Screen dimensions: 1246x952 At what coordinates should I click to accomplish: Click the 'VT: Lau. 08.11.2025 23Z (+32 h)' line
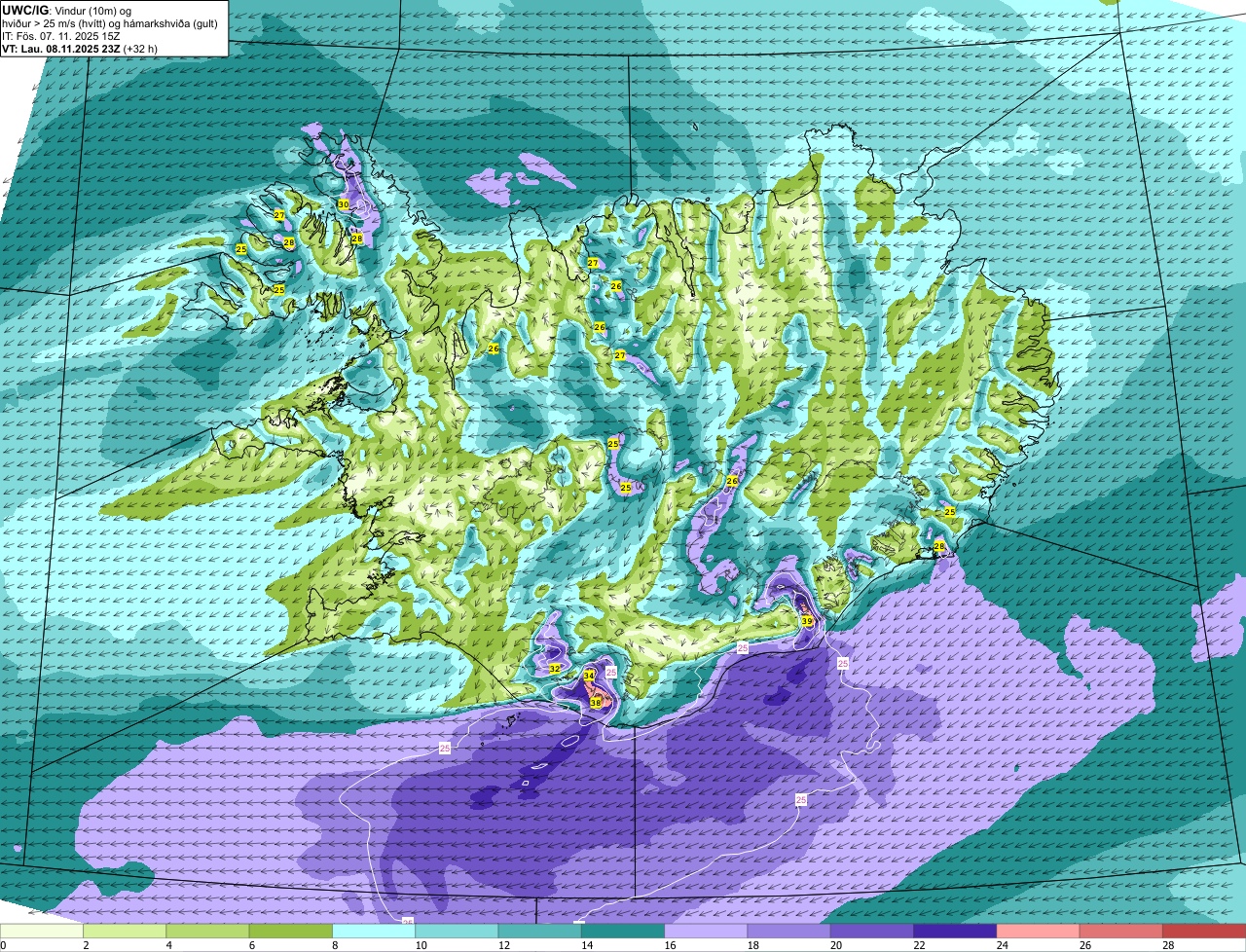pyautogui.click(x=80, y=48)
